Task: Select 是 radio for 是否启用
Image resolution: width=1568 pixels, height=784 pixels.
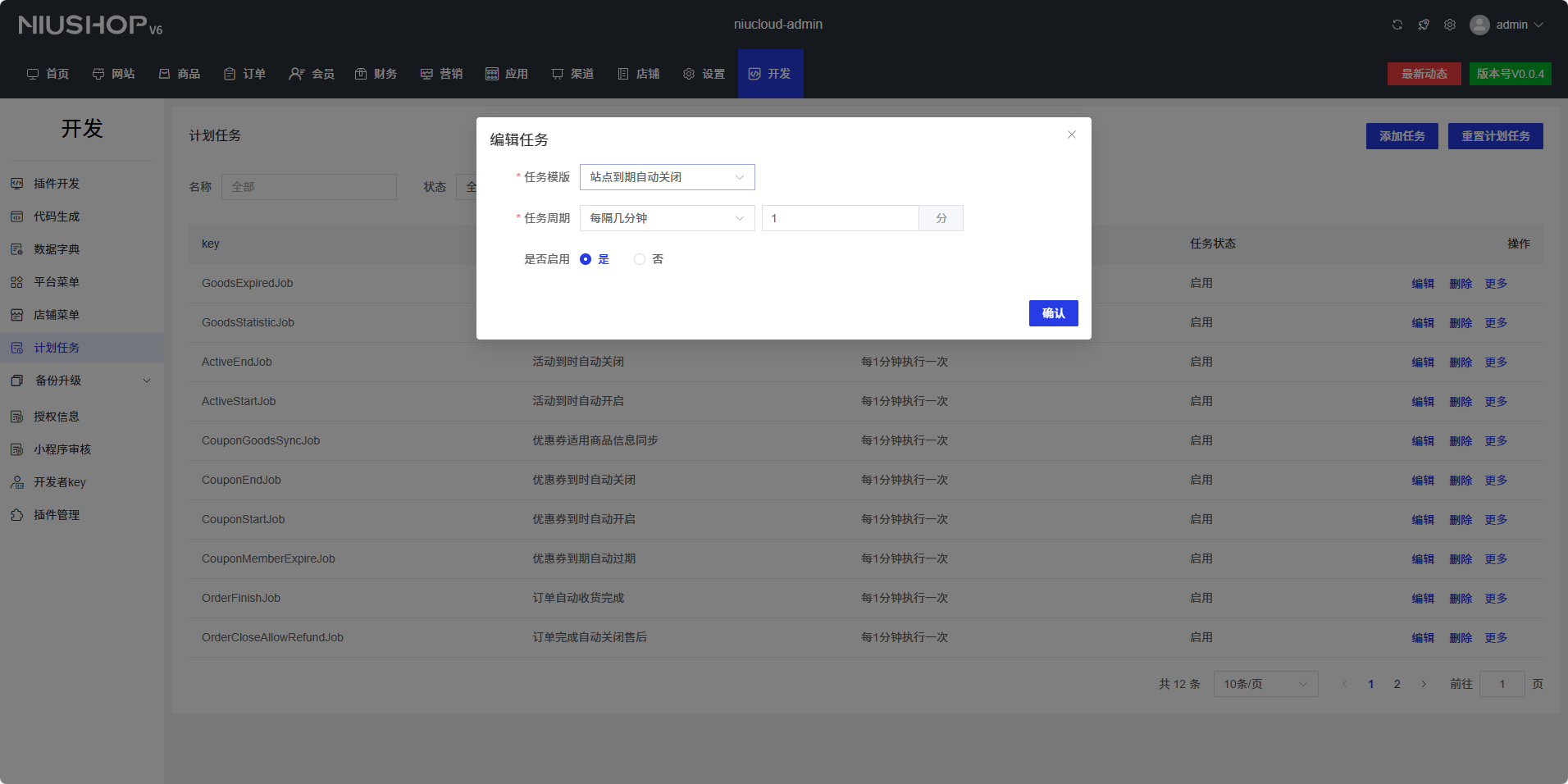Action: click(586, 259)
